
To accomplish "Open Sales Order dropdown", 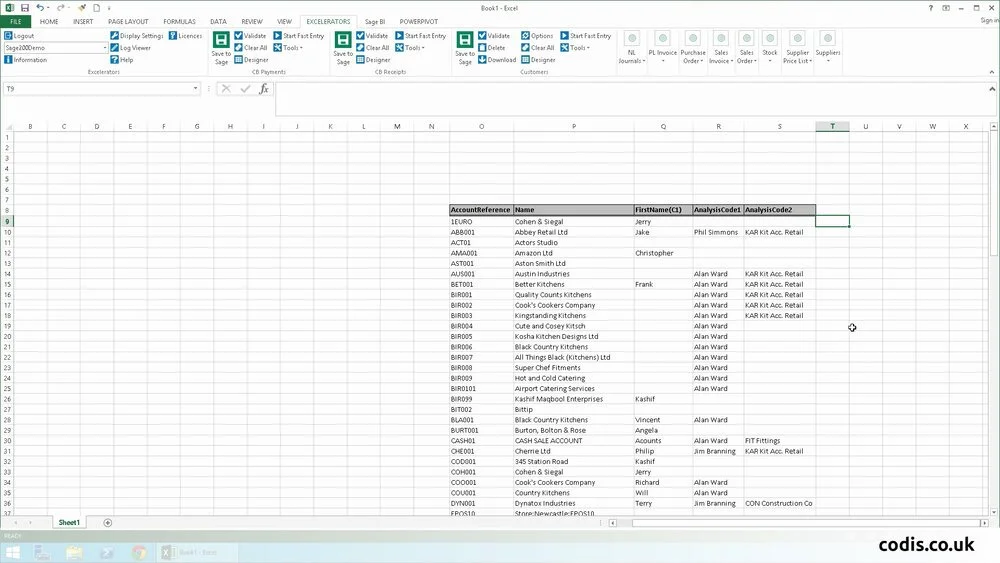I will [746, 48].
